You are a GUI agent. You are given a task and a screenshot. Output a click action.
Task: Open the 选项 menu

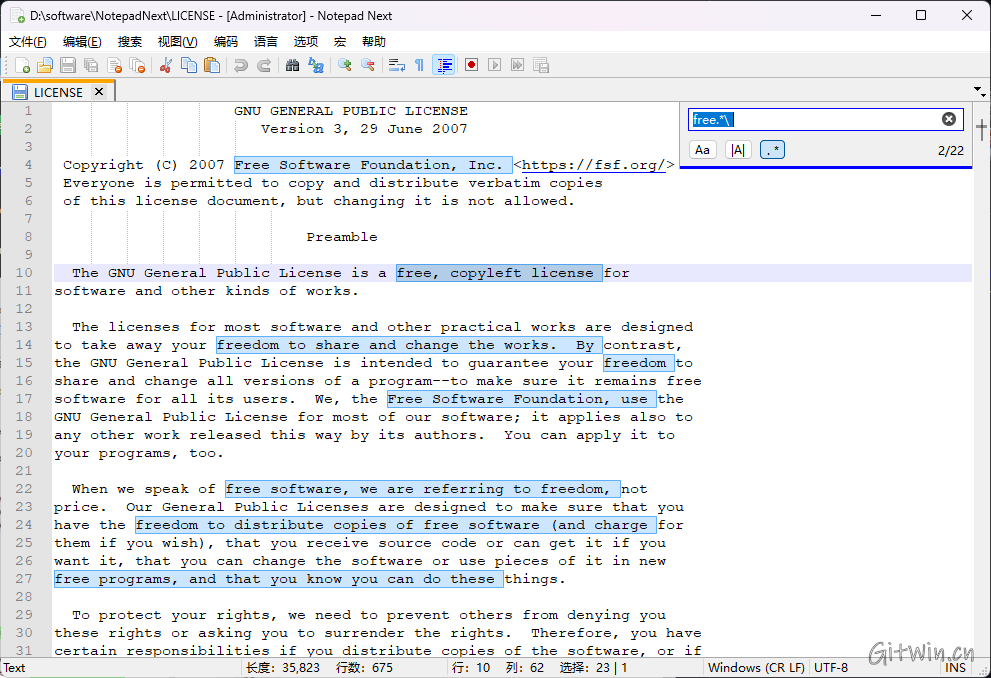306,42
